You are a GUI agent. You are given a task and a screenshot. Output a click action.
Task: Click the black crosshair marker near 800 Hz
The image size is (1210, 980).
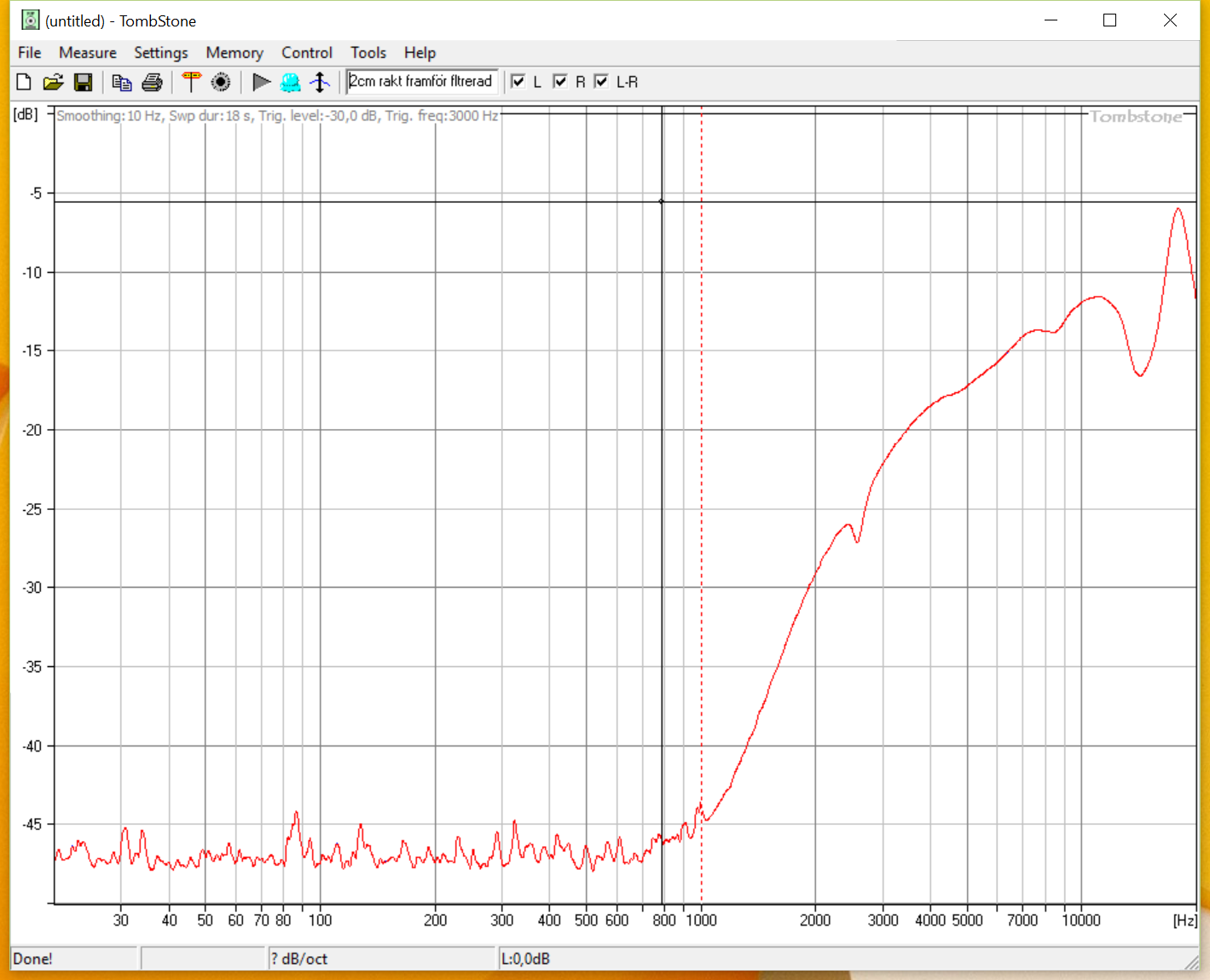(662, 201)
